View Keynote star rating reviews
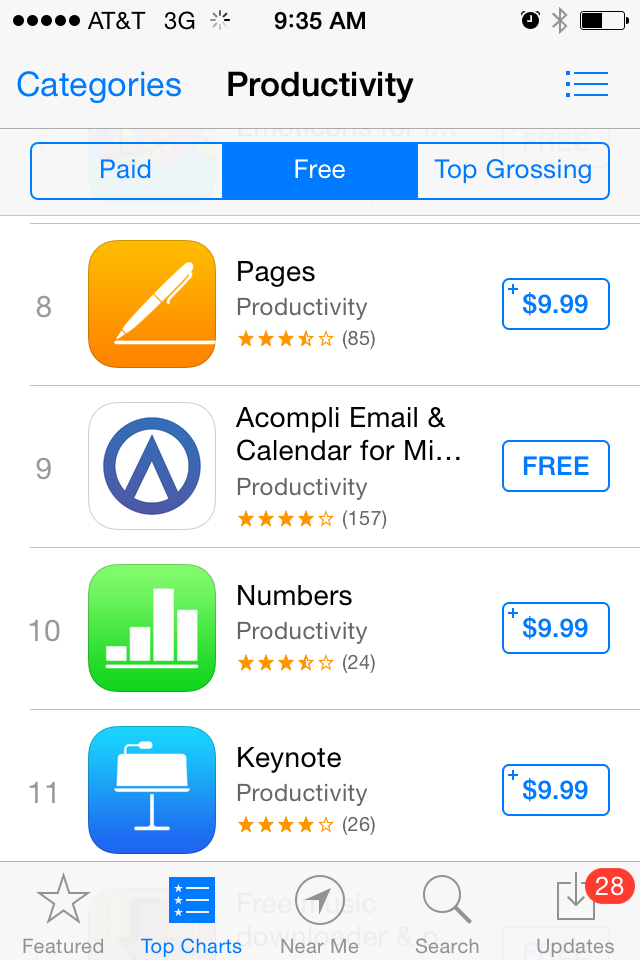 pyautogui.click(x=306, y=825)
